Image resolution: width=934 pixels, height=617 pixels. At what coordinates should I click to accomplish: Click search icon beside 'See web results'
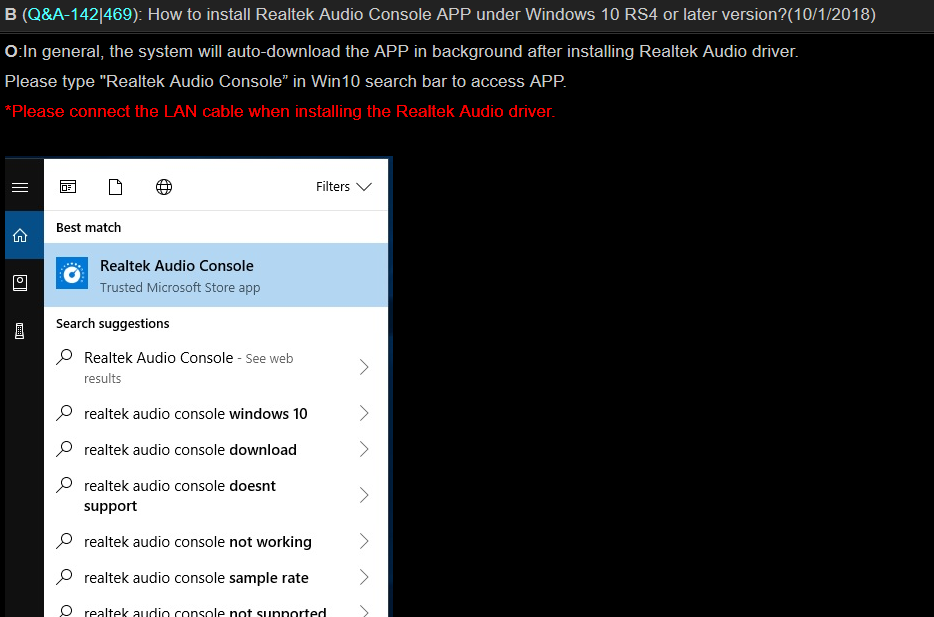pos(64,356)
